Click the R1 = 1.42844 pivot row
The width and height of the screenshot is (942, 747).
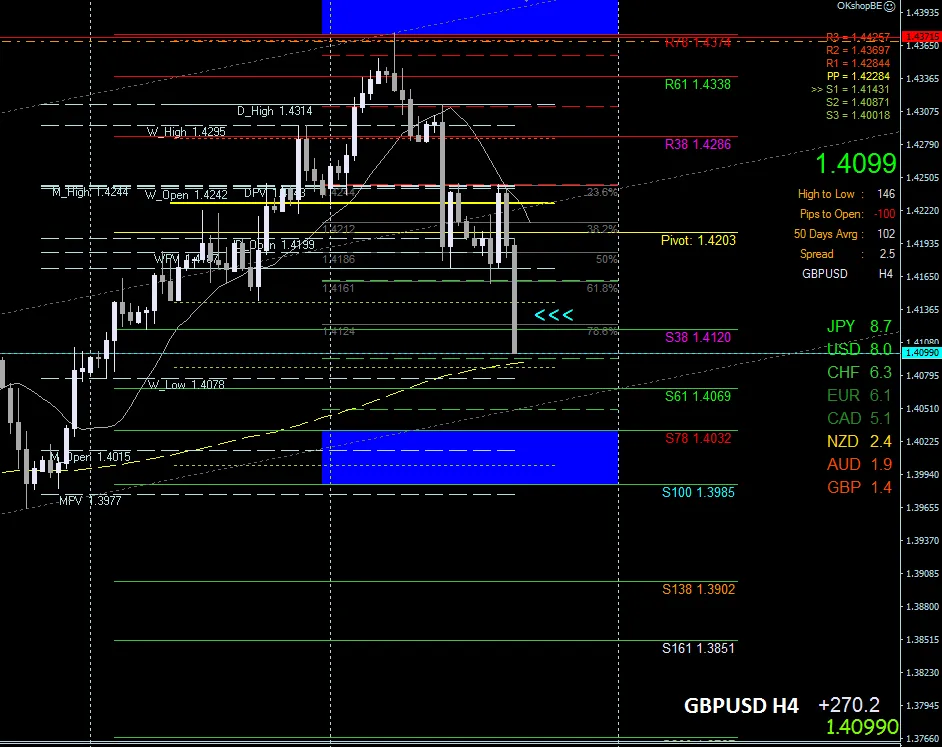(x=858, y=63)
